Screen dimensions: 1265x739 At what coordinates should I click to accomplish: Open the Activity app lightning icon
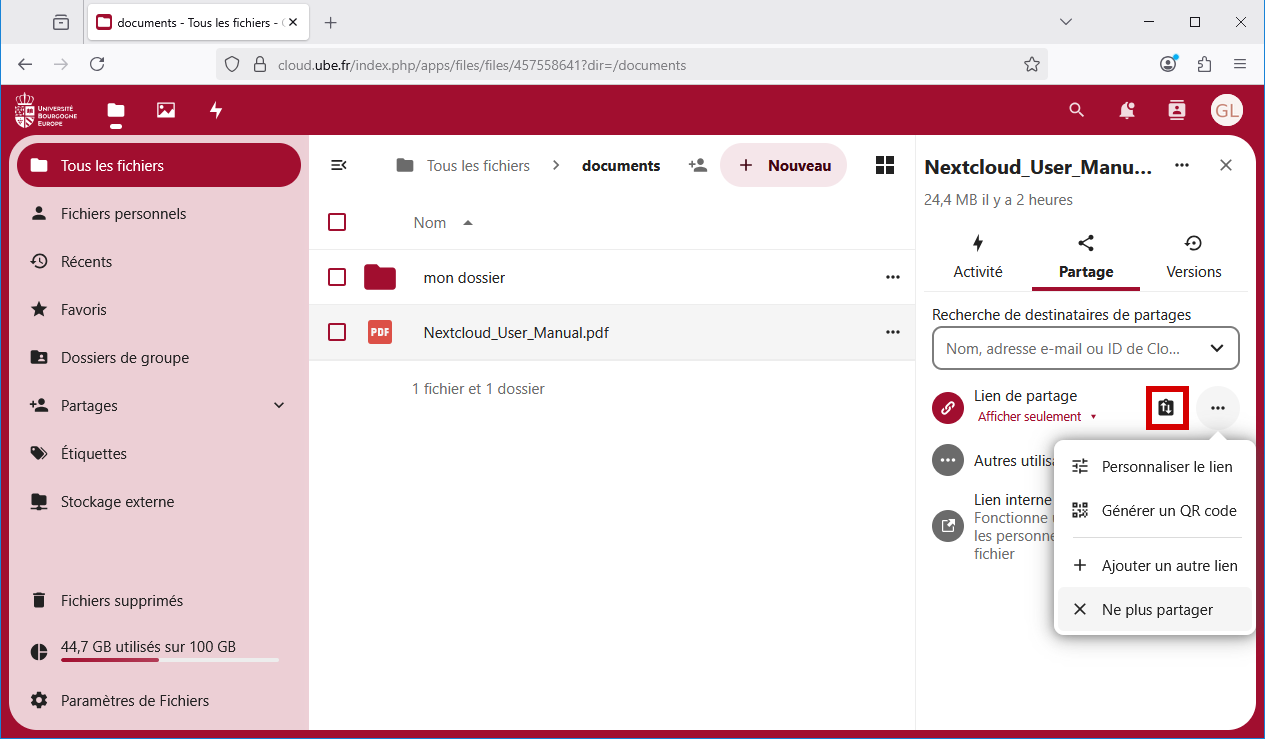click(216, 110)
